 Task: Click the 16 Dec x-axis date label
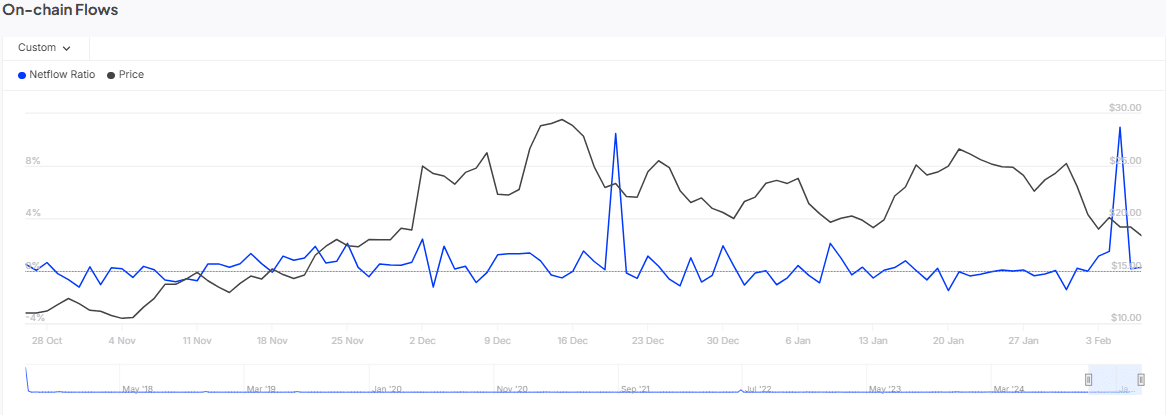572,340
